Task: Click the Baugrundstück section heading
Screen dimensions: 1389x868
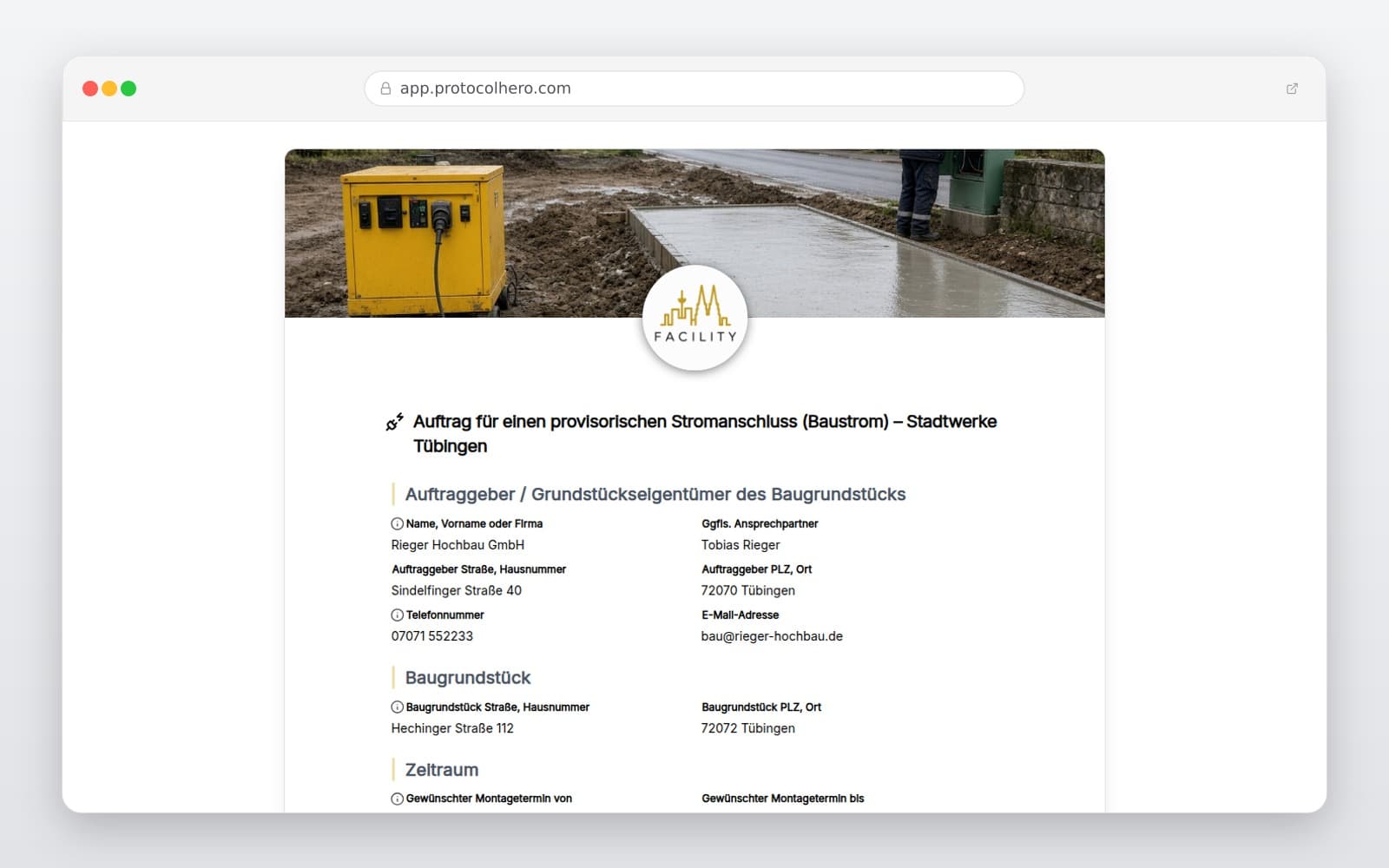Action: coord(468,678)
